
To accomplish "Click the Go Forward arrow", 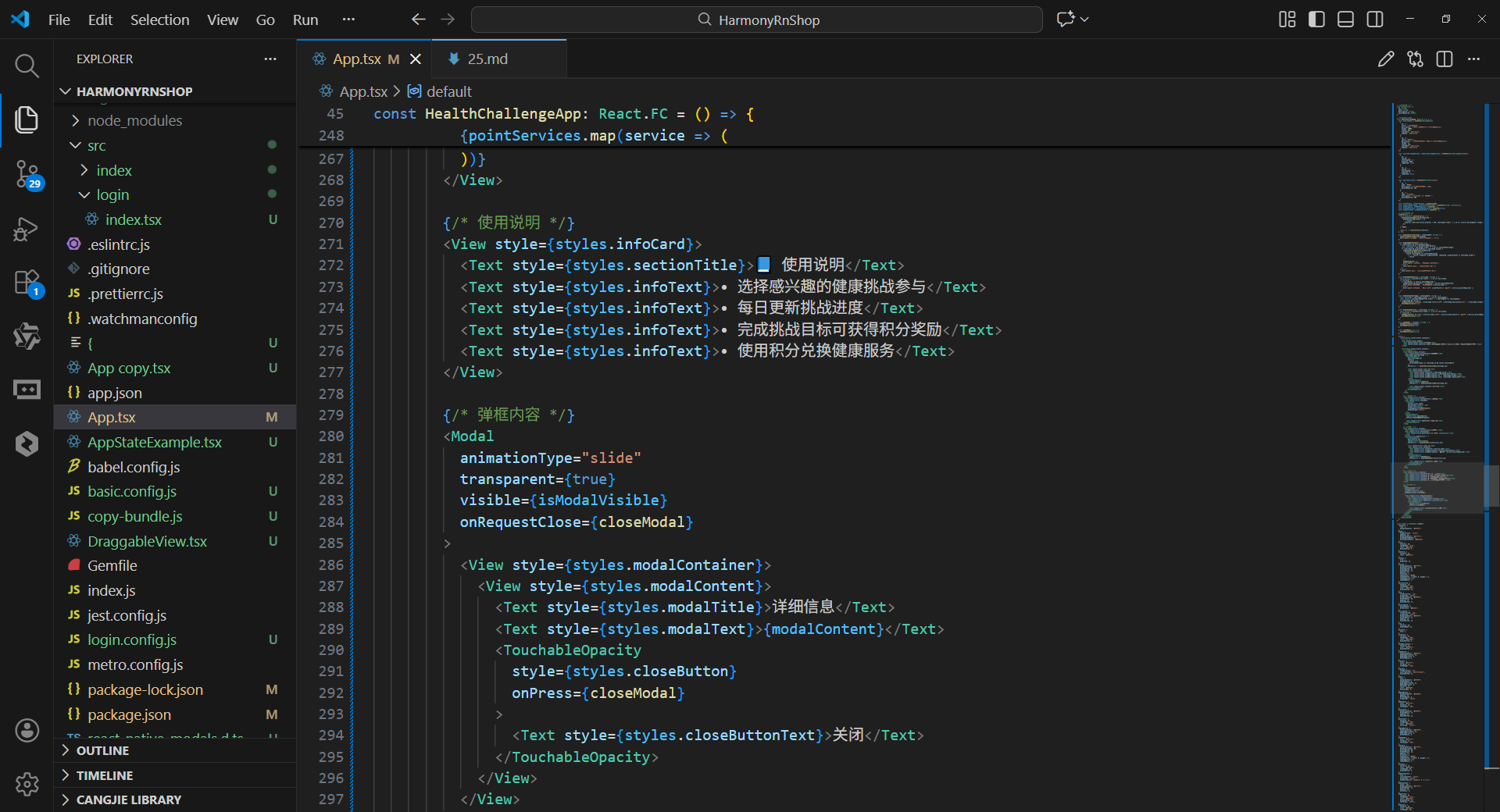I will [x=448, y=20].
